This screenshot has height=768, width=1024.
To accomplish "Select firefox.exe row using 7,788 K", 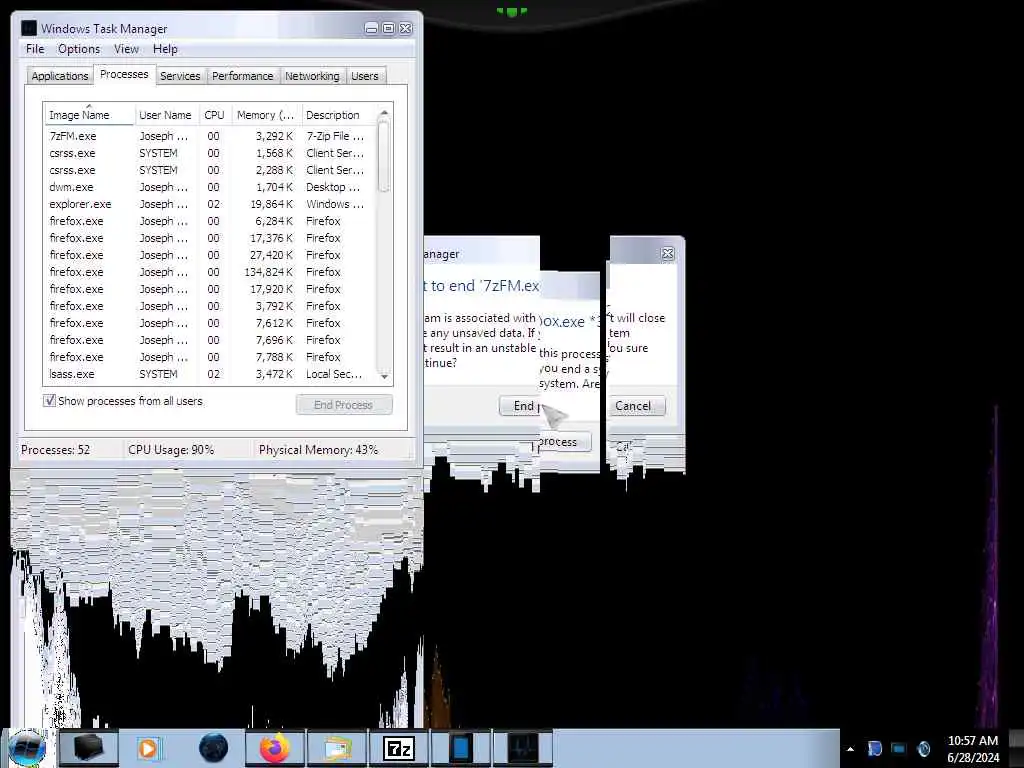I will [210, 357].
